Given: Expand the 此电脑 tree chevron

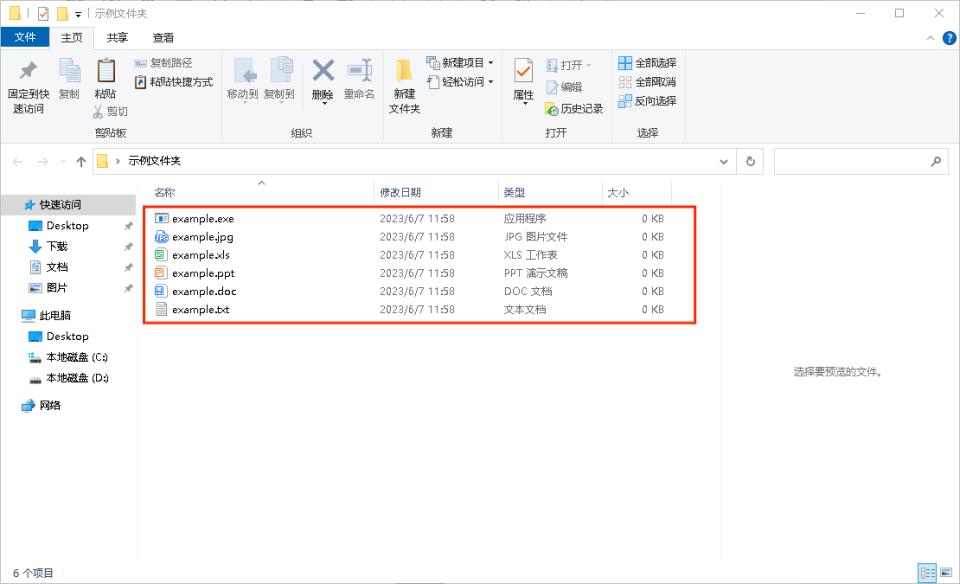Looking at the screenshot, I should (x=14, y=316).
